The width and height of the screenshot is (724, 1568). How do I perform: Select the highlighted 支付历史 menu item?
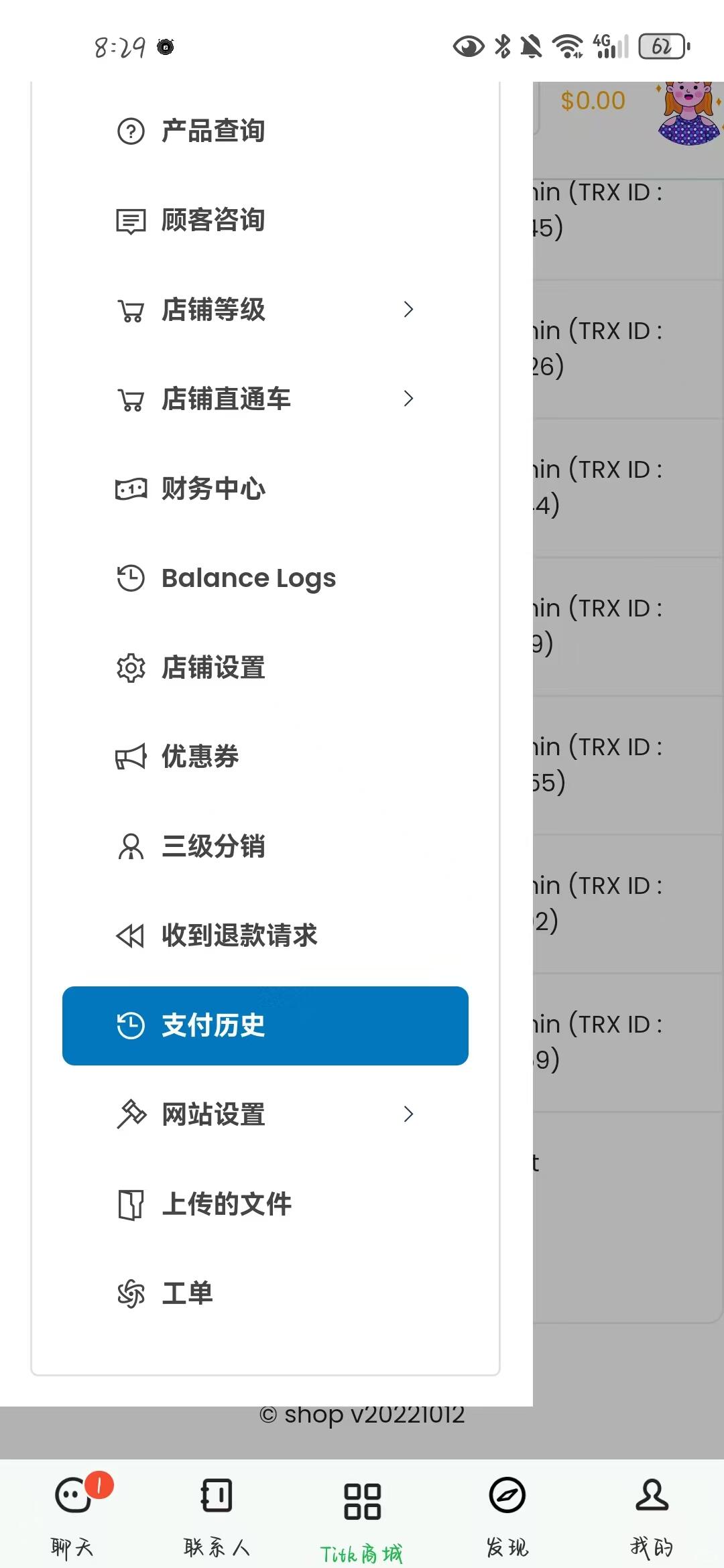coord(265,1026)
